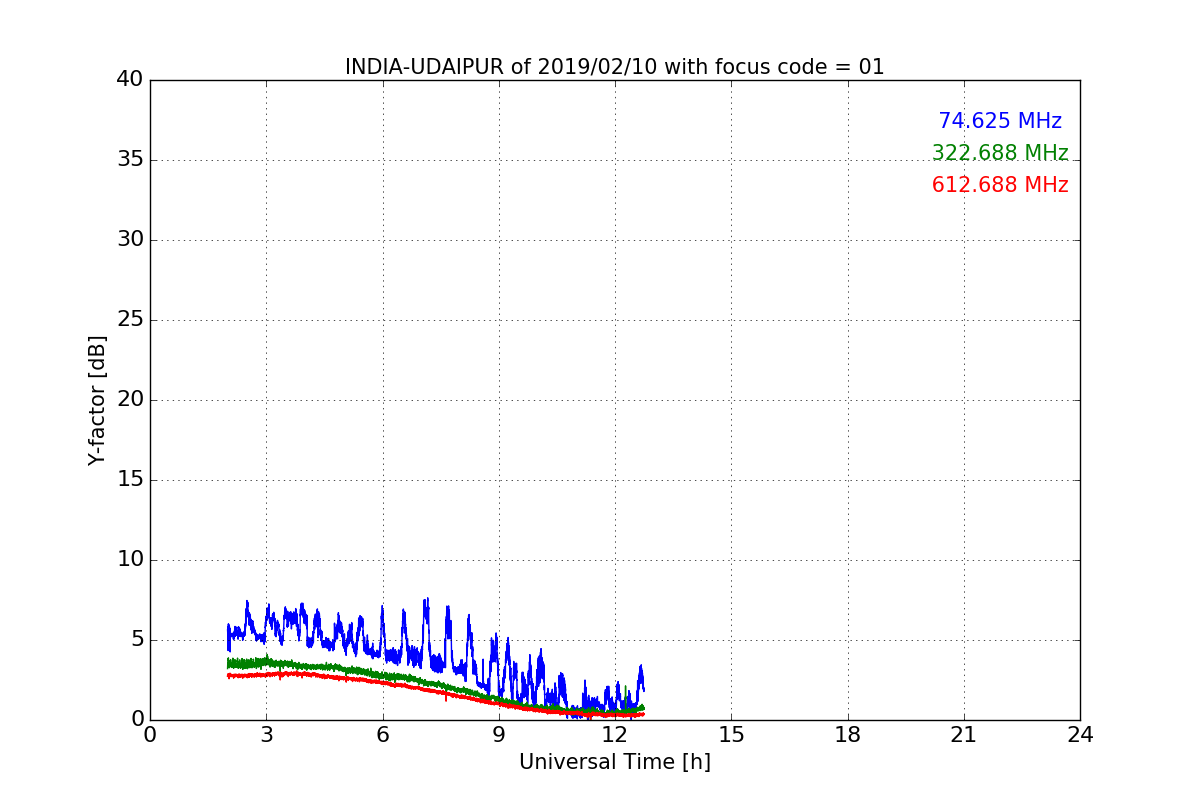
Task: Click the y-axis tick label "40"
Action: tap(130, 80)
